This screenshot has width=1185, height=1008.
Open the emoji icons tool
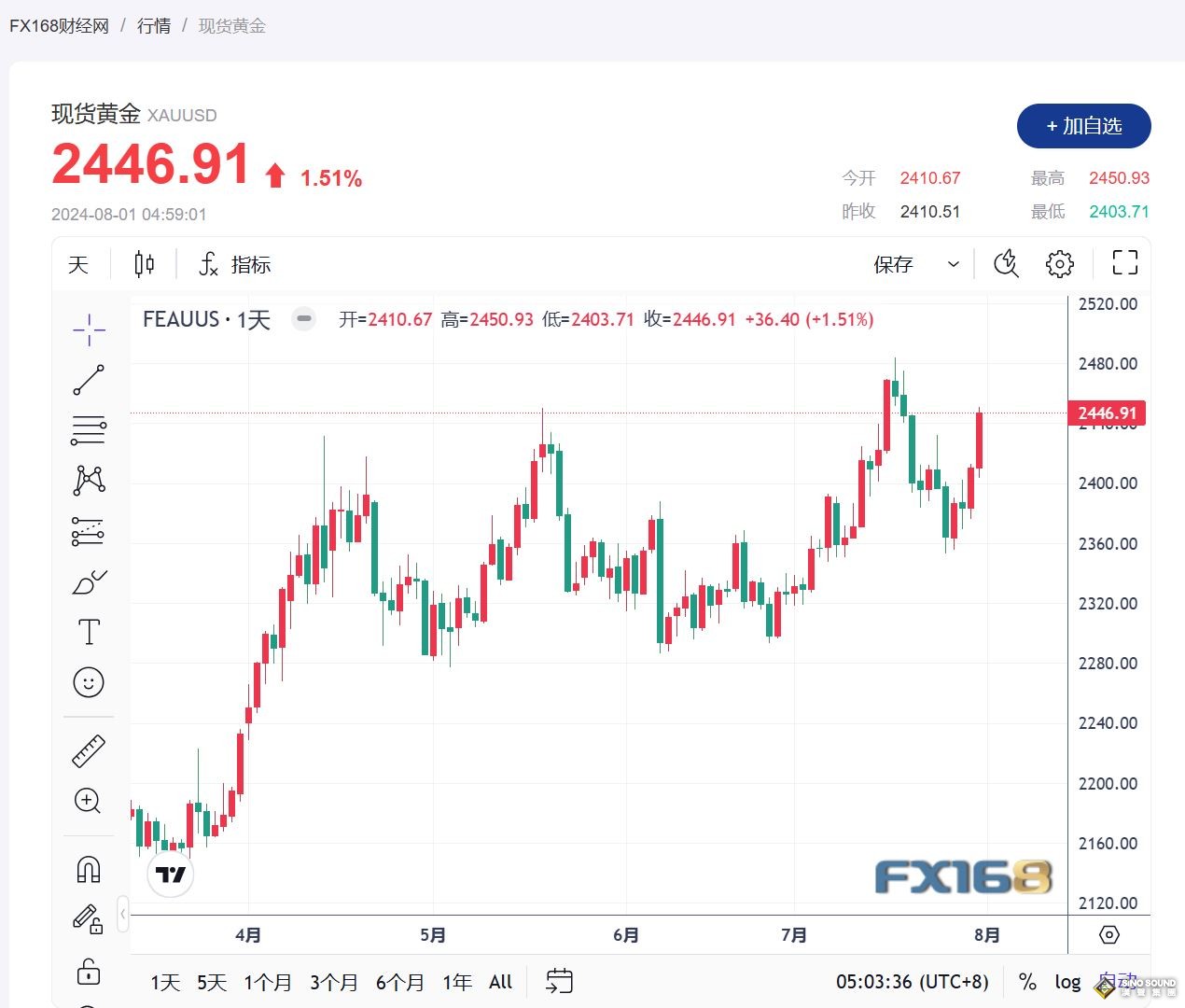click(89, 682)
